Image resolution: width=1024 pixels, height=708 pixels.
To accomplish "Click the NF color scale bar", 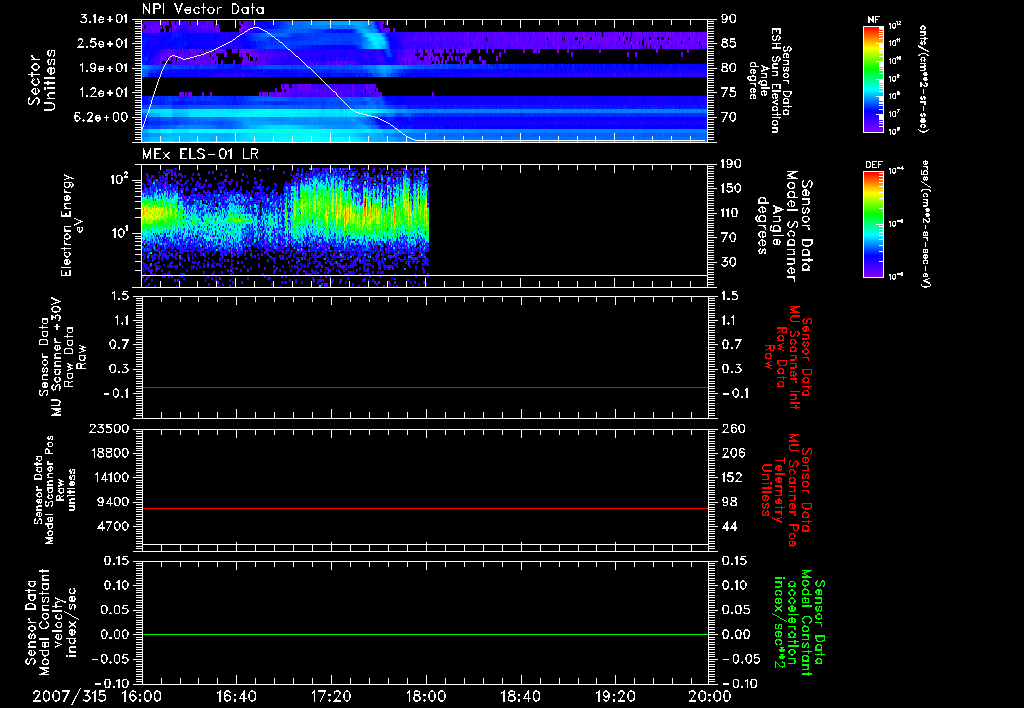I will tap(873, 79).
